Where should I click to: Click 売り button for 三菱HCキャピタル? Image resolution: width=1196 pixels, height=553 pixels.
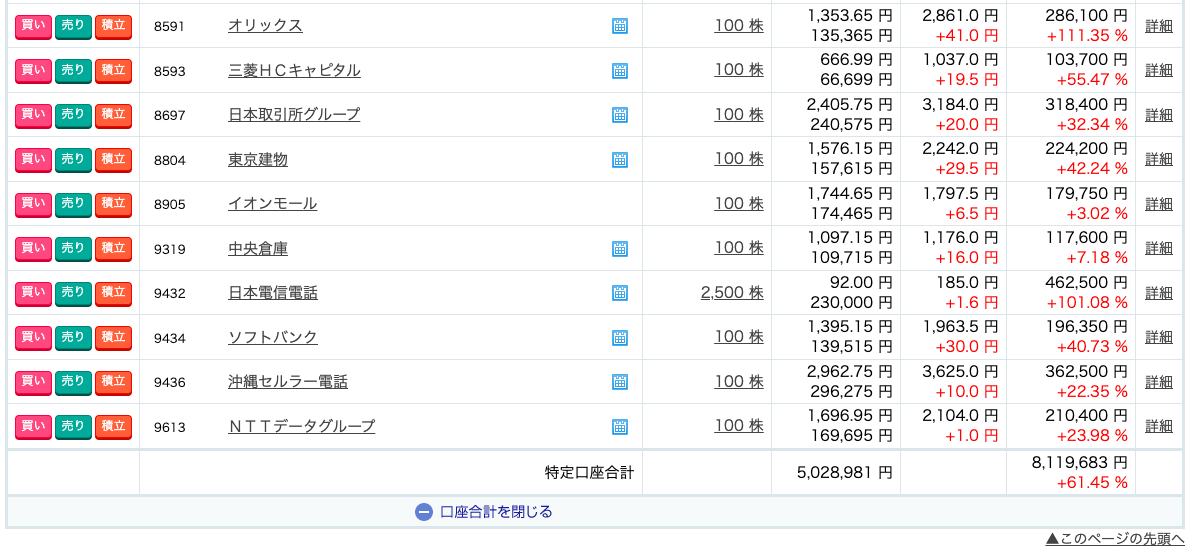[73, 71]
